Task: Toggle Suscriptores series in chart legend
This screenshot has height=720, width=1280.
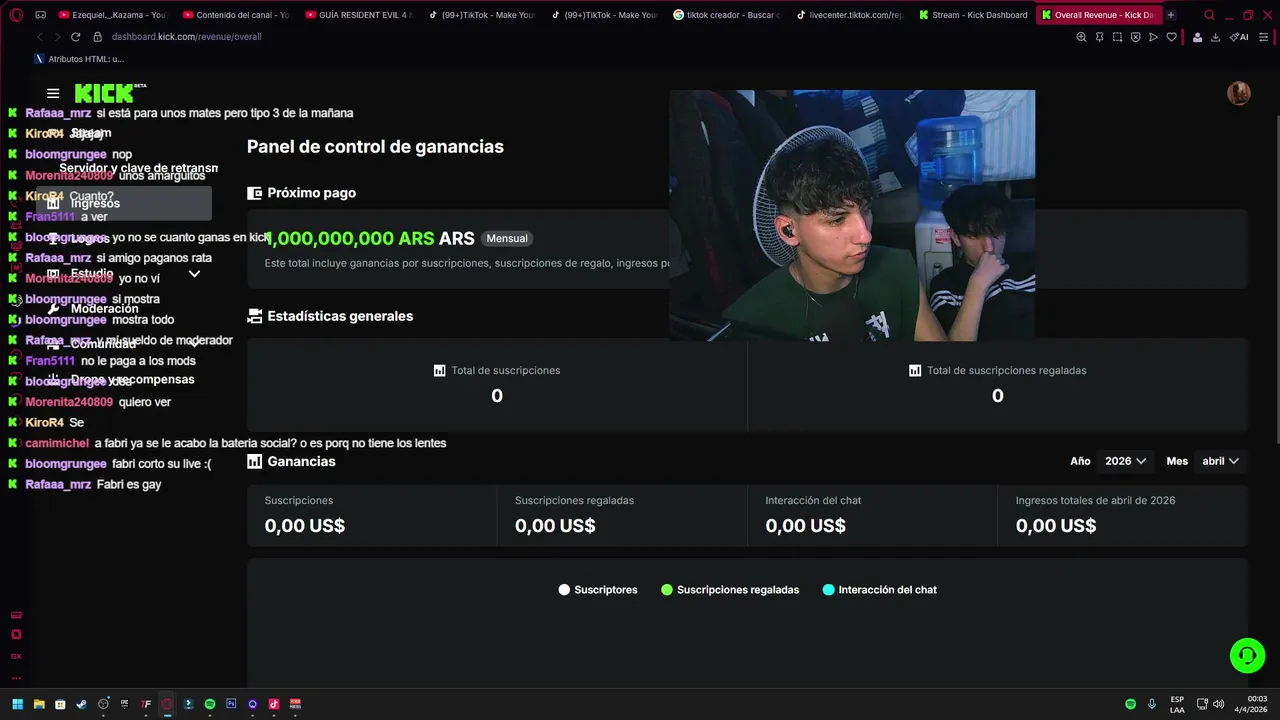Action: [x=598, y=590]
